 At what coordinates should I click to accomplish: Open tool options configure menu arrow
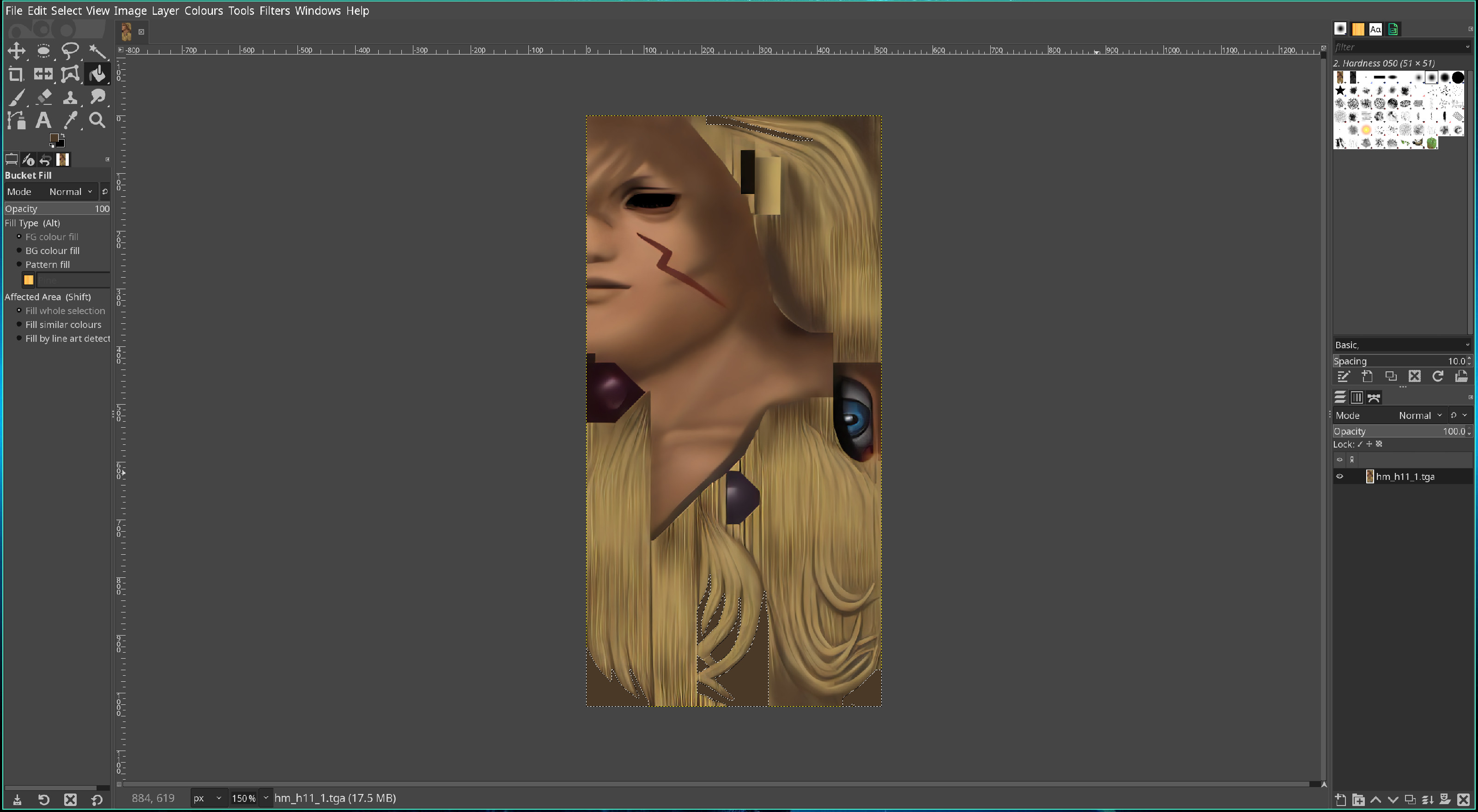click(107, 159)
